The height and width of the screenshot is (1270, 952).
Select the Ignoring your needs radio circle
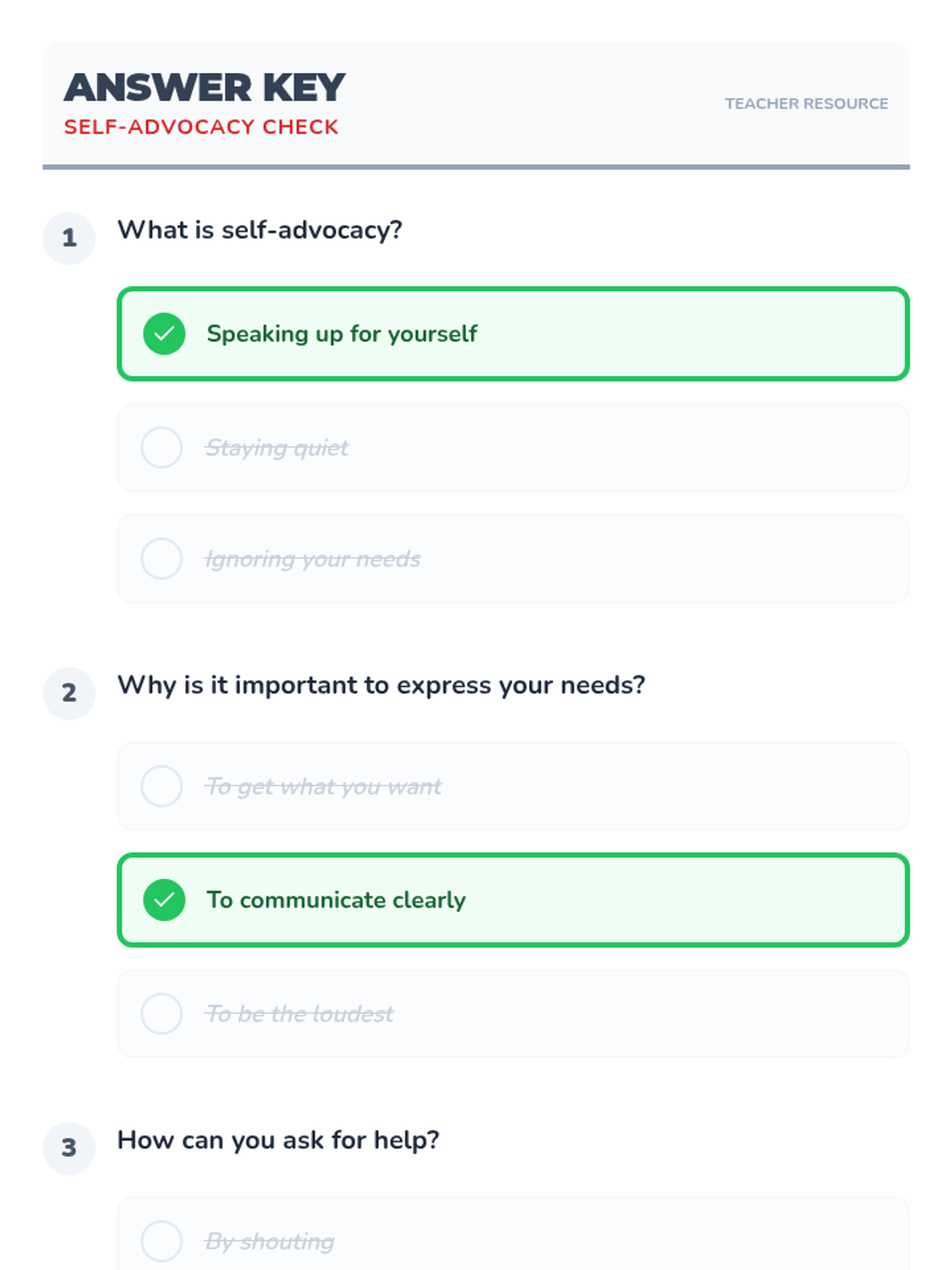162,559
